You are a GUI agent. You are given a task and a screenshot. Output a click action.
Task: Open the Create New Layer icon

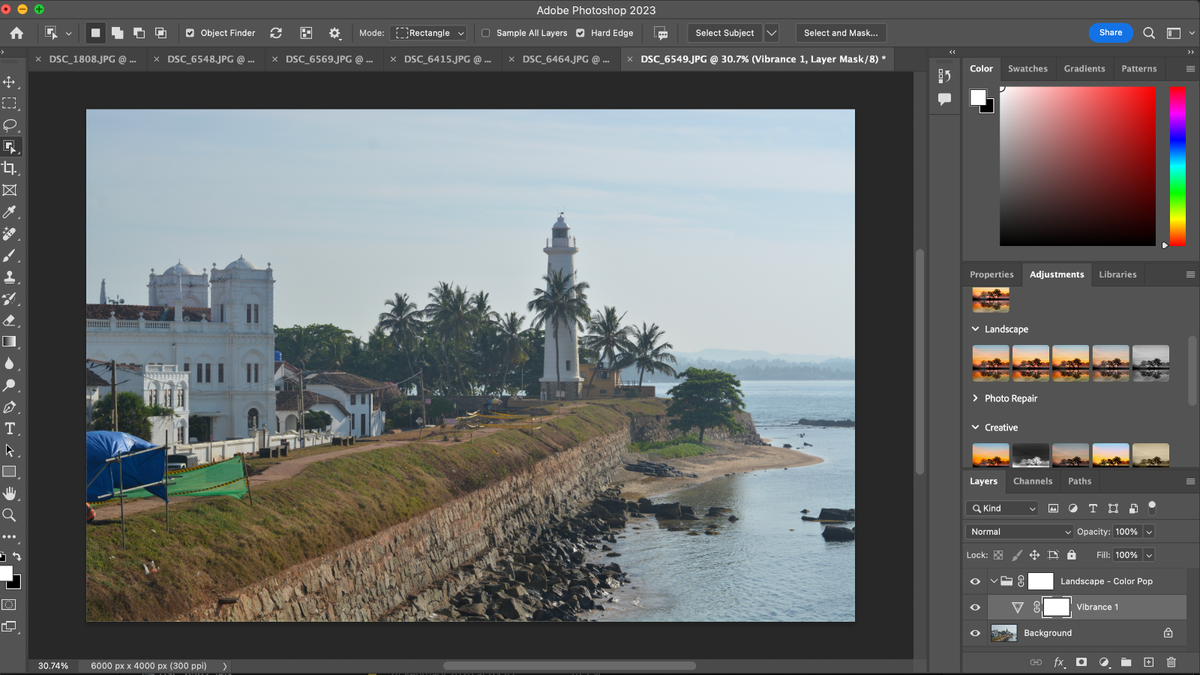[1149, 662]
